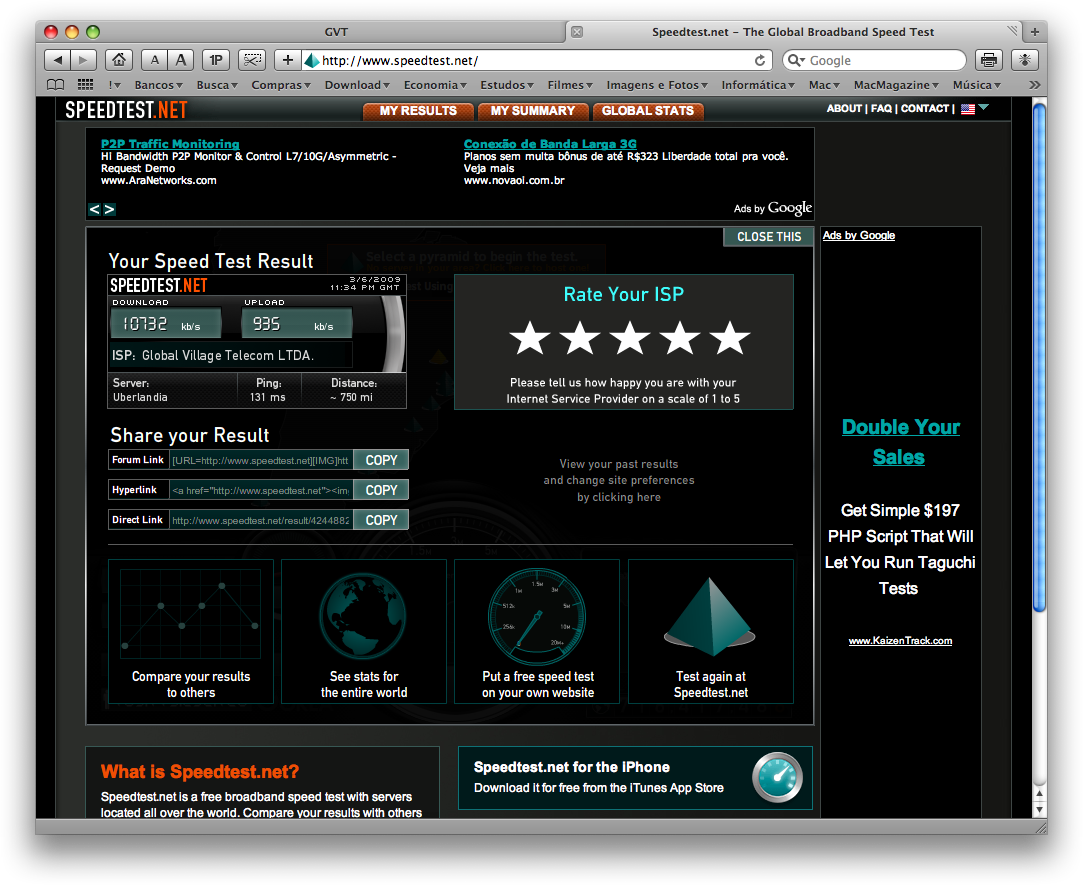
Task: Choose the third star rating
Action: (x=630, y=338)
